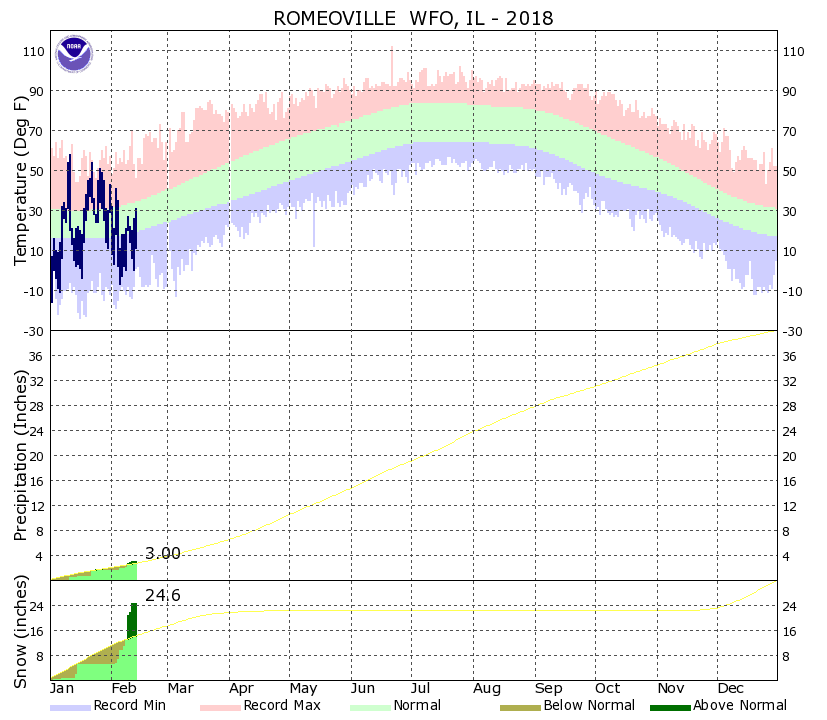Click the Record Max legend text

click(284, 706)
